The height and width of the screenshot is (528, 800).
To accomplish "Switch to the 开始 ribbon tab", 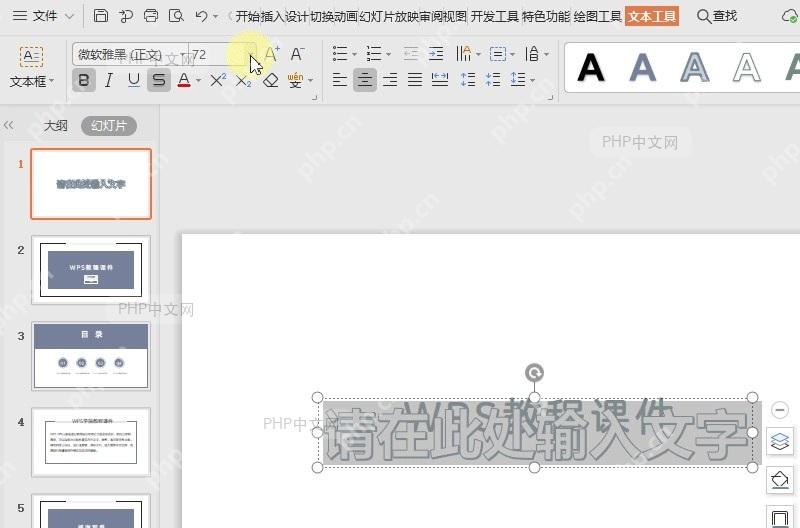I will tap(247, 16).
